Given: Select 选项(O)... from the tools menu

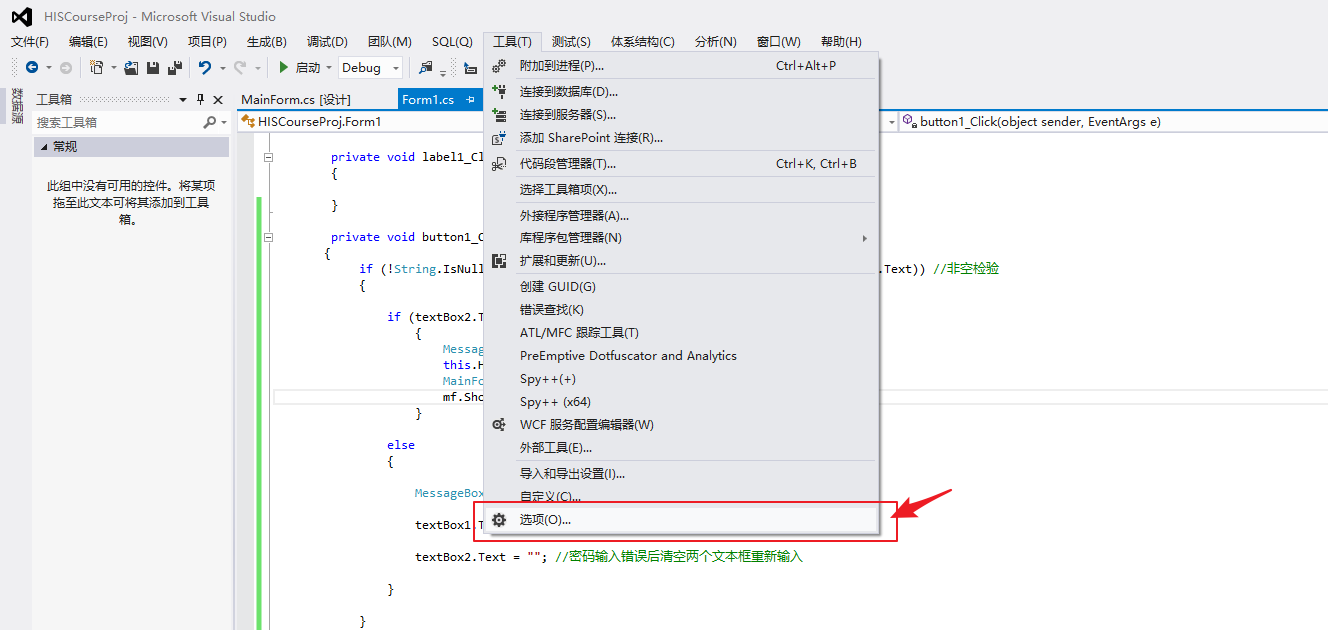Looking at the screenshot, I should point(680,520).
